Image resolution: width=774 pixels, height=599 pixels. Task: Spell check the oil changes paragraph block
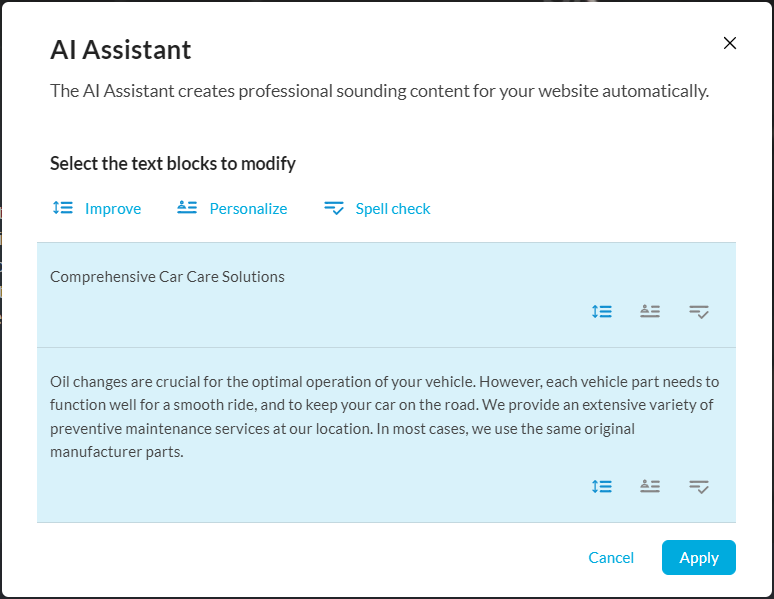tap(699, 487)
